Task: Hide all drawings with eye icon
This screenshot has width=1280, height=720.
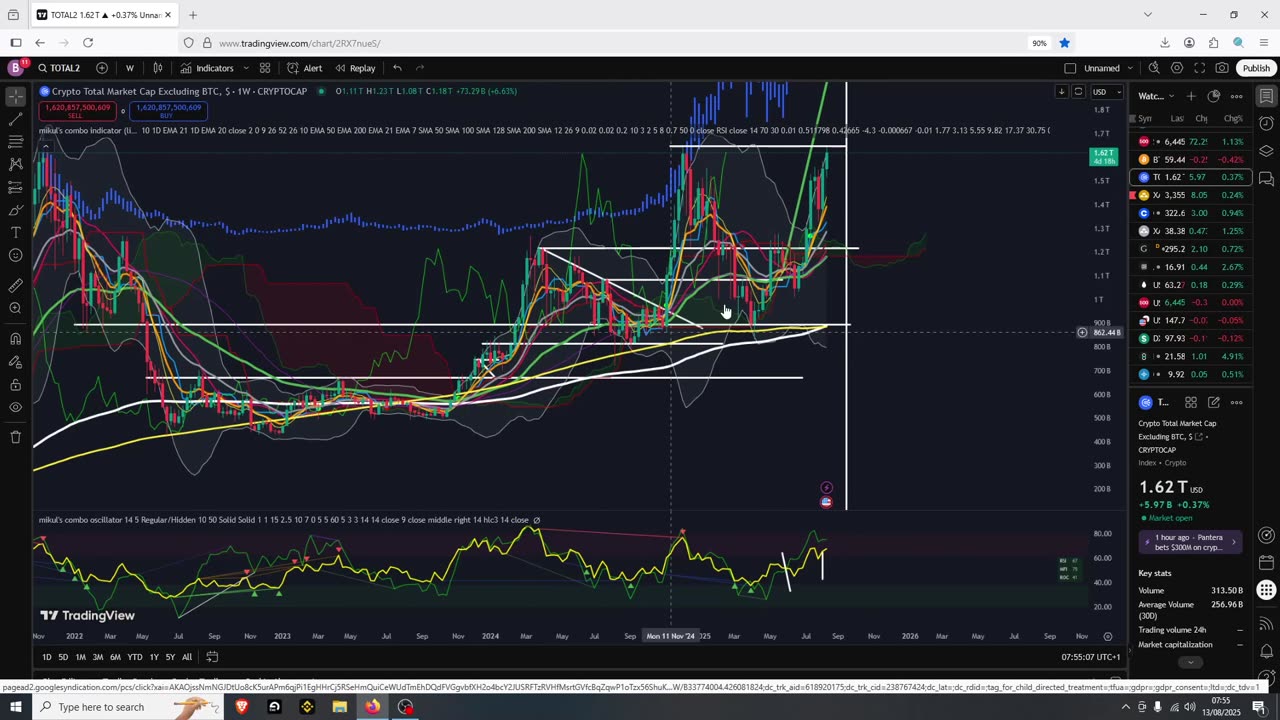Action: pyautogui.click(x=15, y=407)
